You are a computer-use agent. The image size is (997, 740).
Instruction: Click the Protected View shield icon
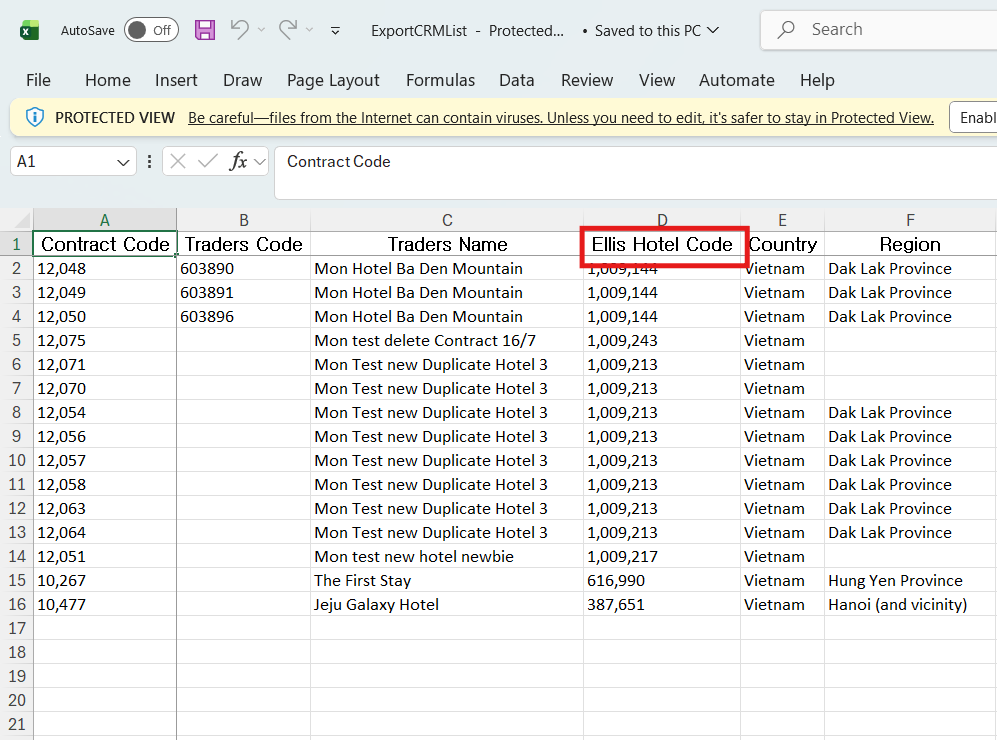35,118
